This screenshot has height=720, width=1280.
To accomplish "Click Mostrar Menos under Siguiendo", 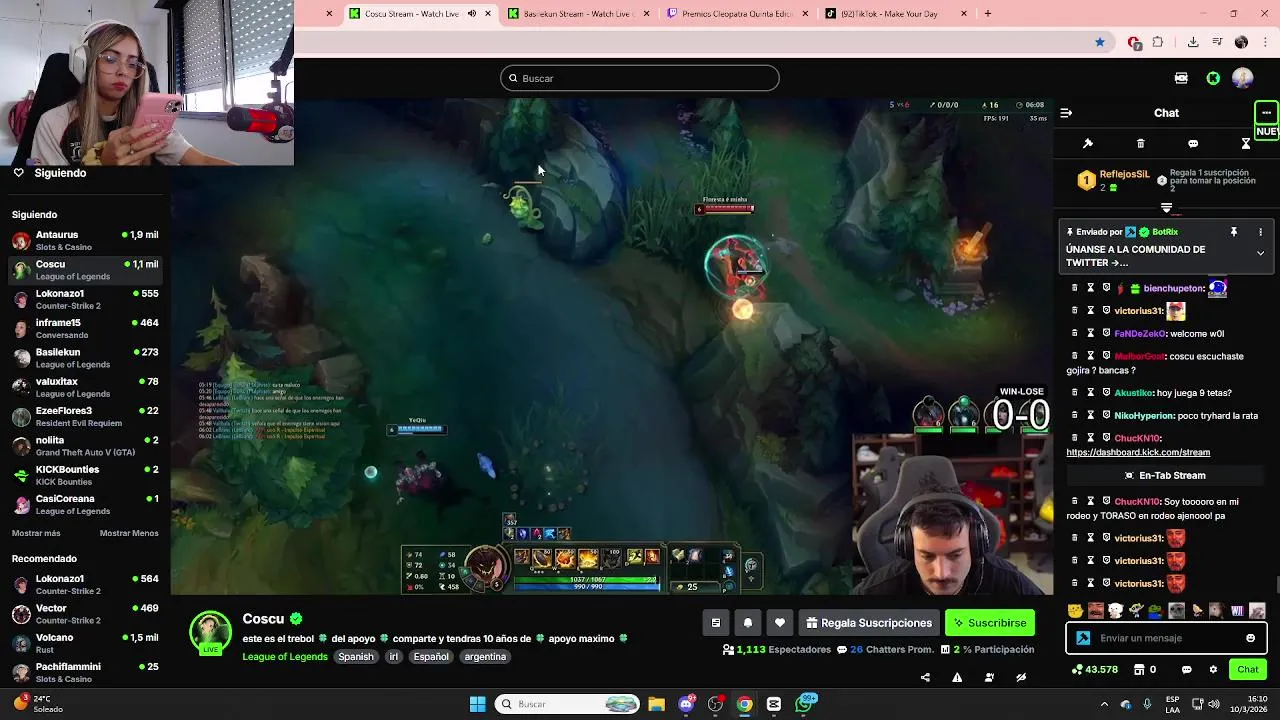I will click(129, 533).
